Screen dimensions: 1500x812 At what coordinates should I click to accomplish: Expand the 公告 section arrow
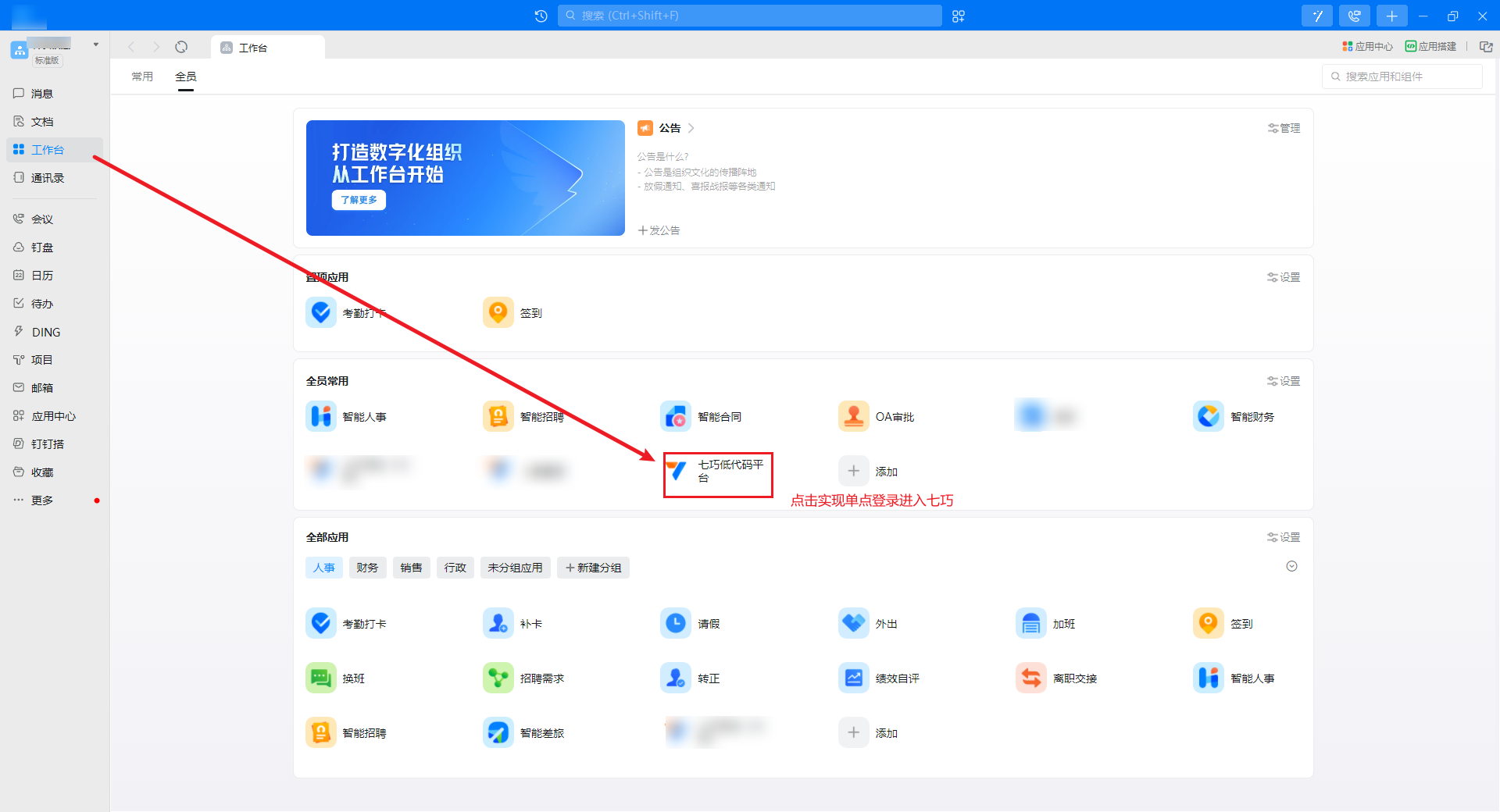click(691, 128)
